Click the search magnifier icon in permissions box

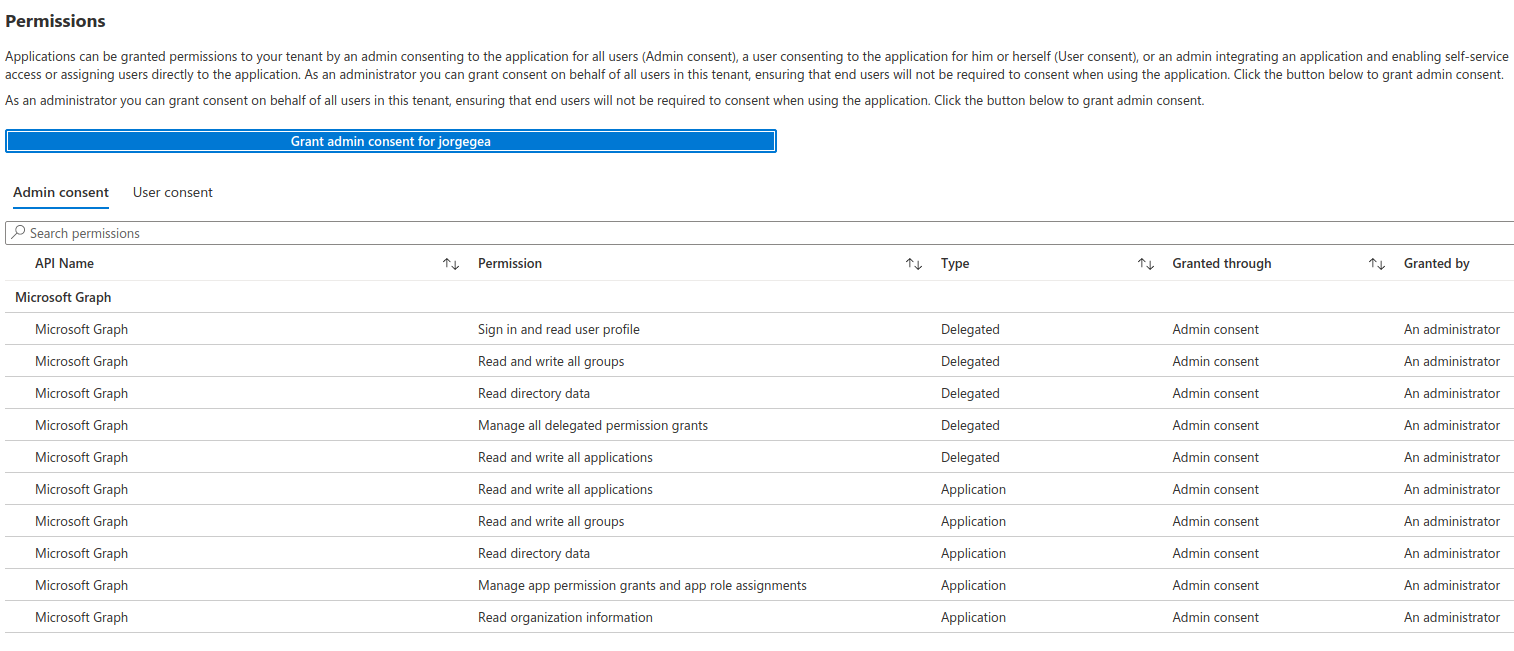click(x=18, y=233)
